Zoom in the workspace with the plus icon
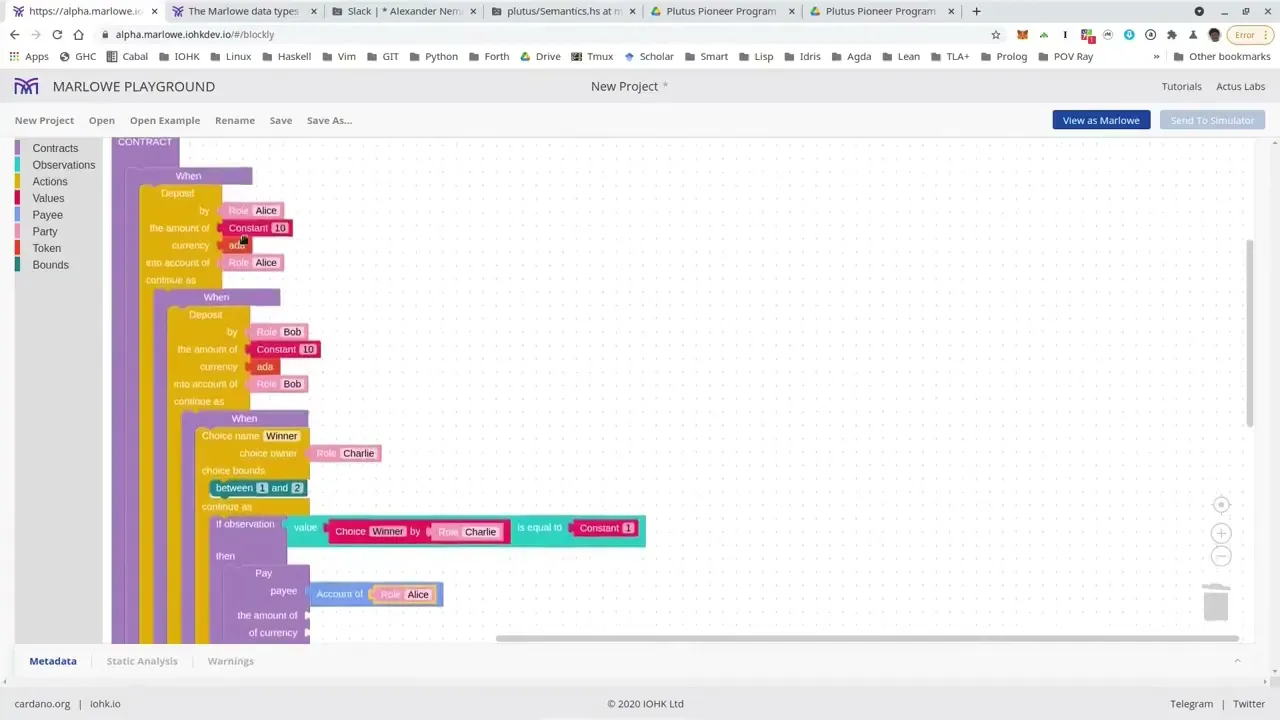 1221,533
